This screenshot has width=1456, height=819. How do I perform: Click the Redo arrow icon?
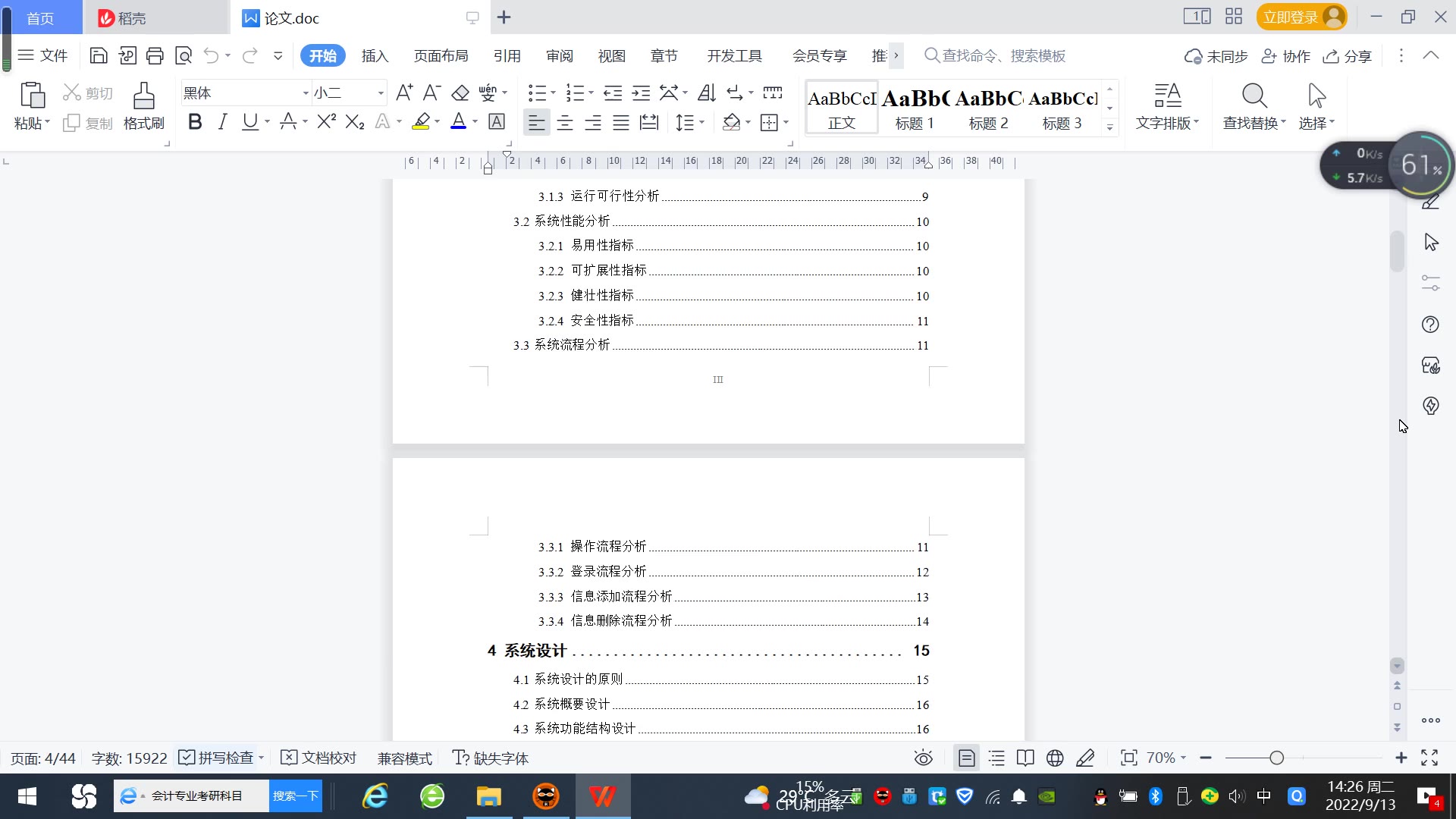[x=249, y=55]
